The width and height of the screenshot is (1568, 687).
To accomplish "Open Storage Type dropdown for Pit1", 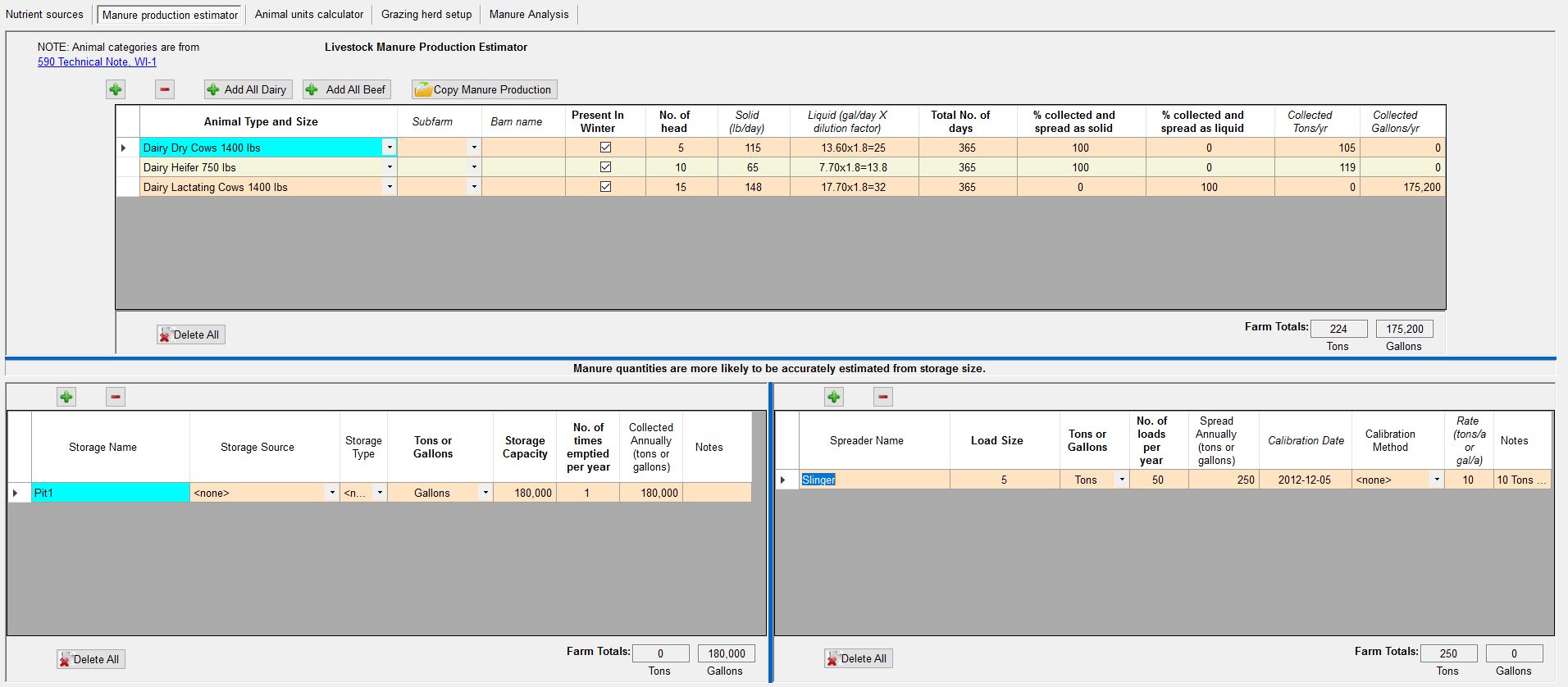I will [x=380, y=493].
